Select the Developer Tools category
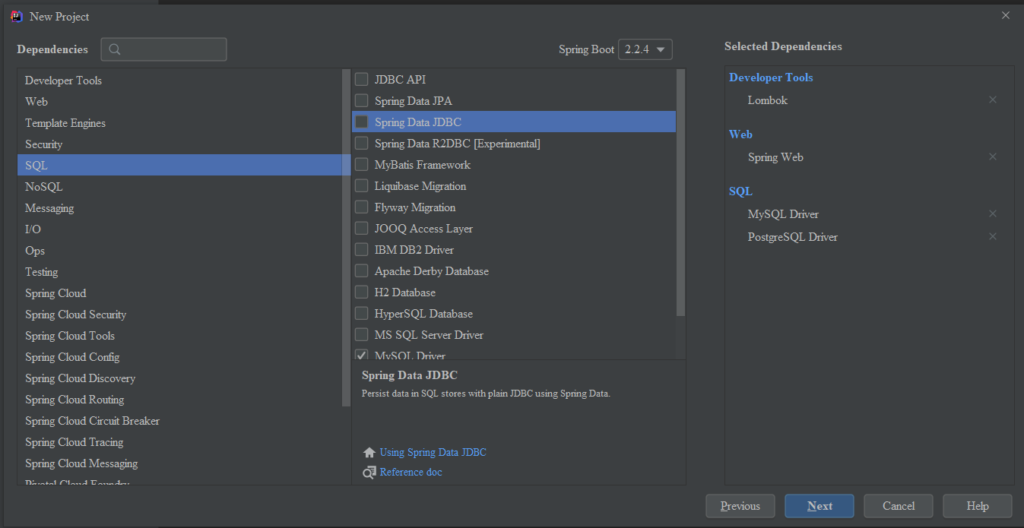 coord(63,81)
